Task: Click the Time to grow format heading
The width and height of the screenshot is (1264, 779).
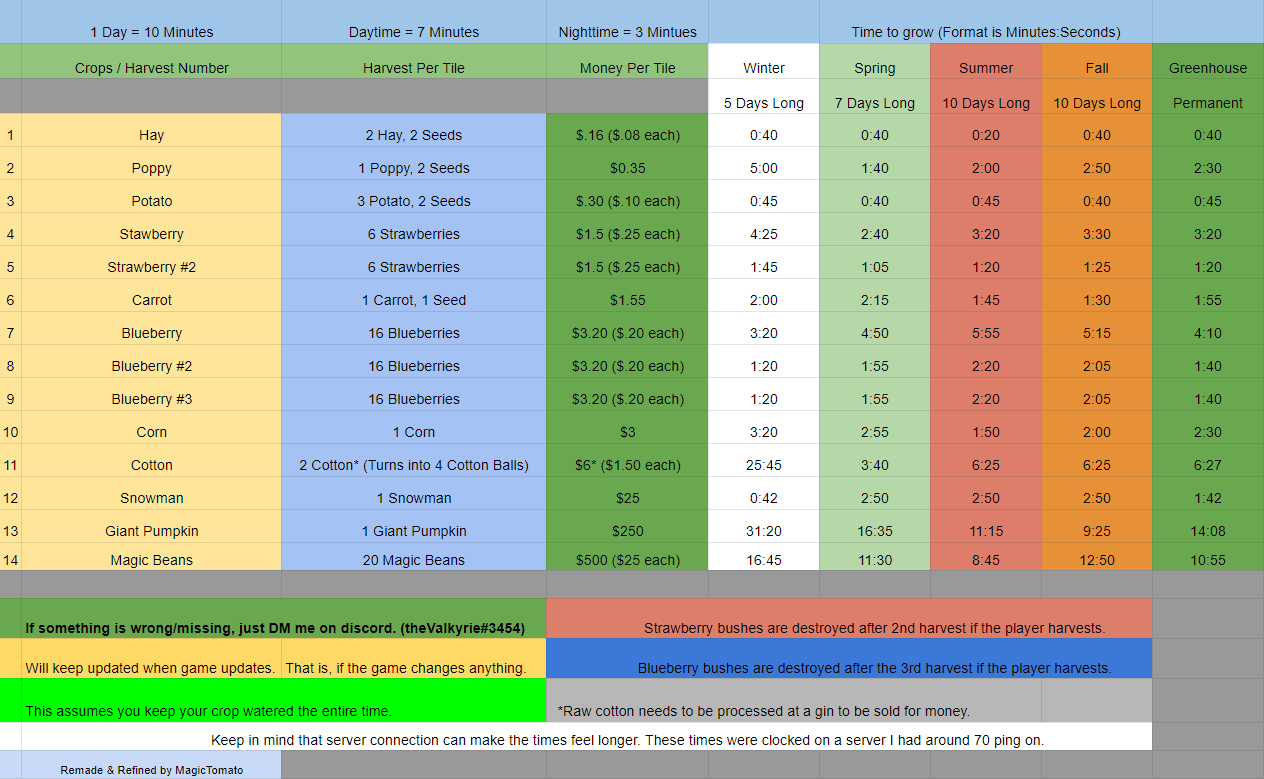Action: pyautogui.click(x=985, y=32)
